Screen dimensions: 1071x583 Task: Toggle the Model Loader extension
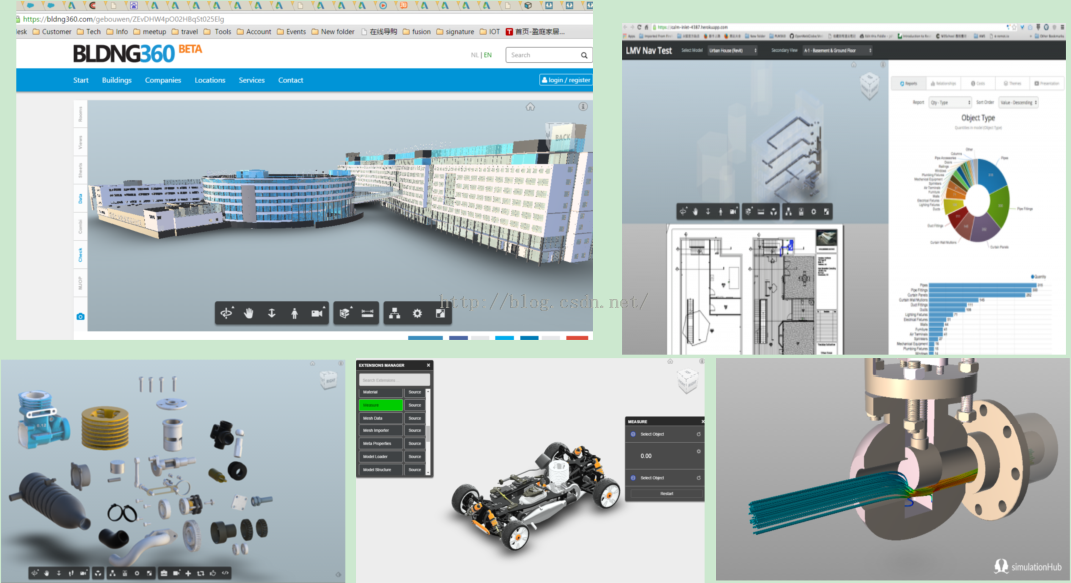click(x=380, y=457)
